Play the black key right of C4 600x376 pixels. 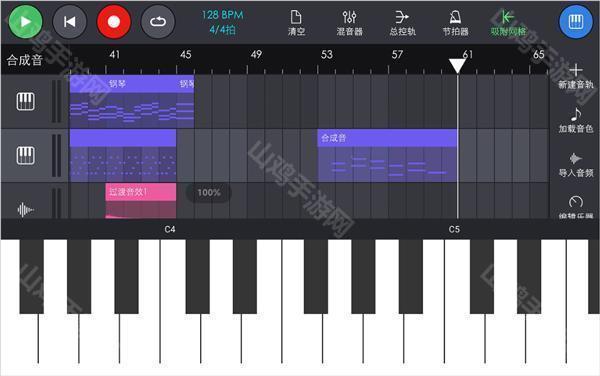197,276
